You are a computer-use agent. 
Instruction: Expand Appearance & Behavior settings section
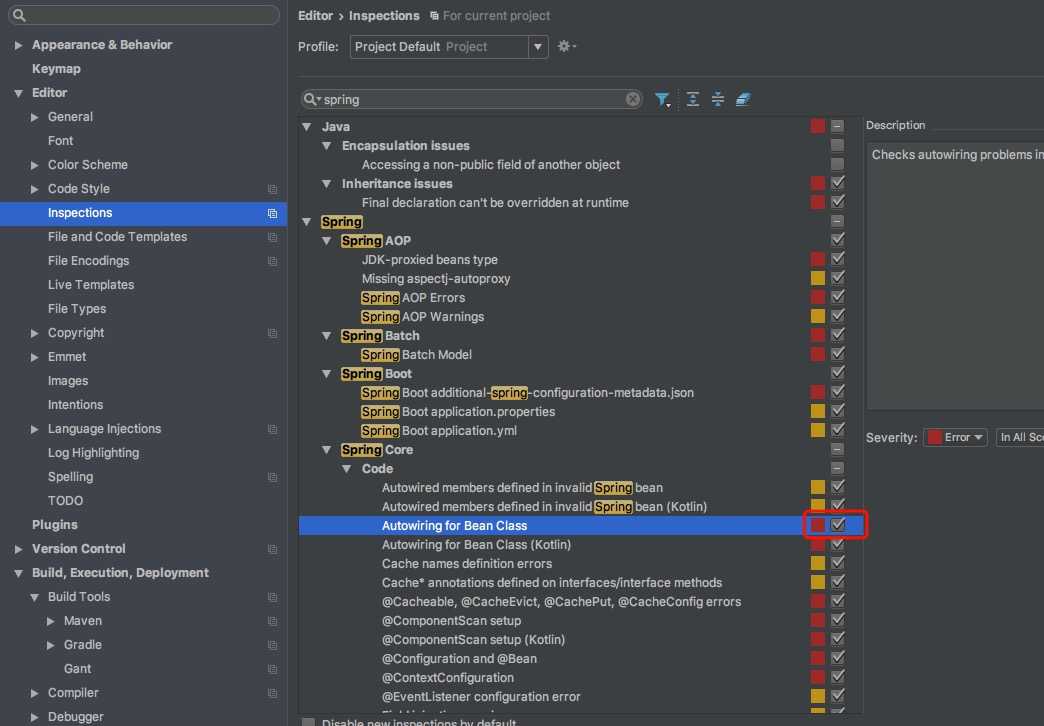[19, 45]
